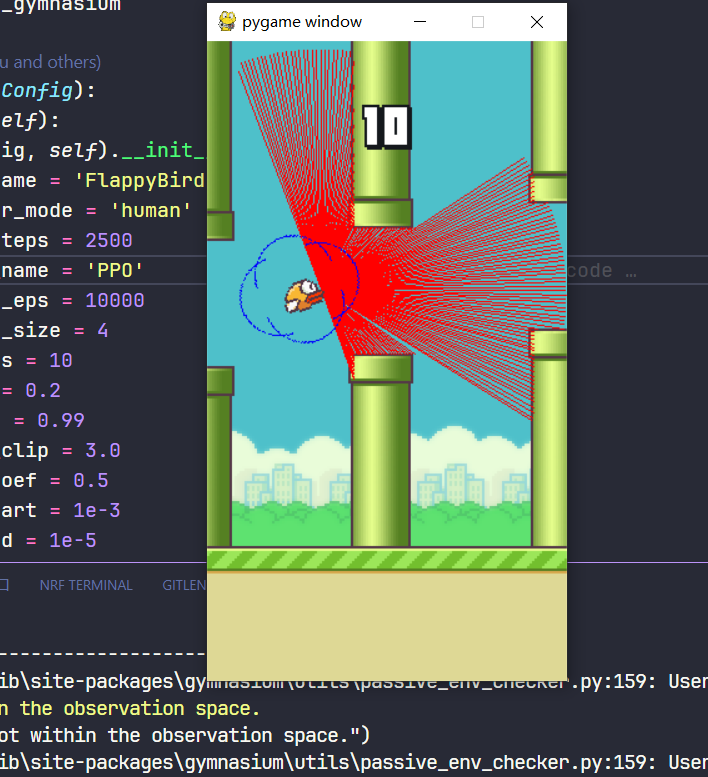This screenshot has width=708, height=777.
Task: Click the 'PPO' string value in the code
Action: [115, 271]
